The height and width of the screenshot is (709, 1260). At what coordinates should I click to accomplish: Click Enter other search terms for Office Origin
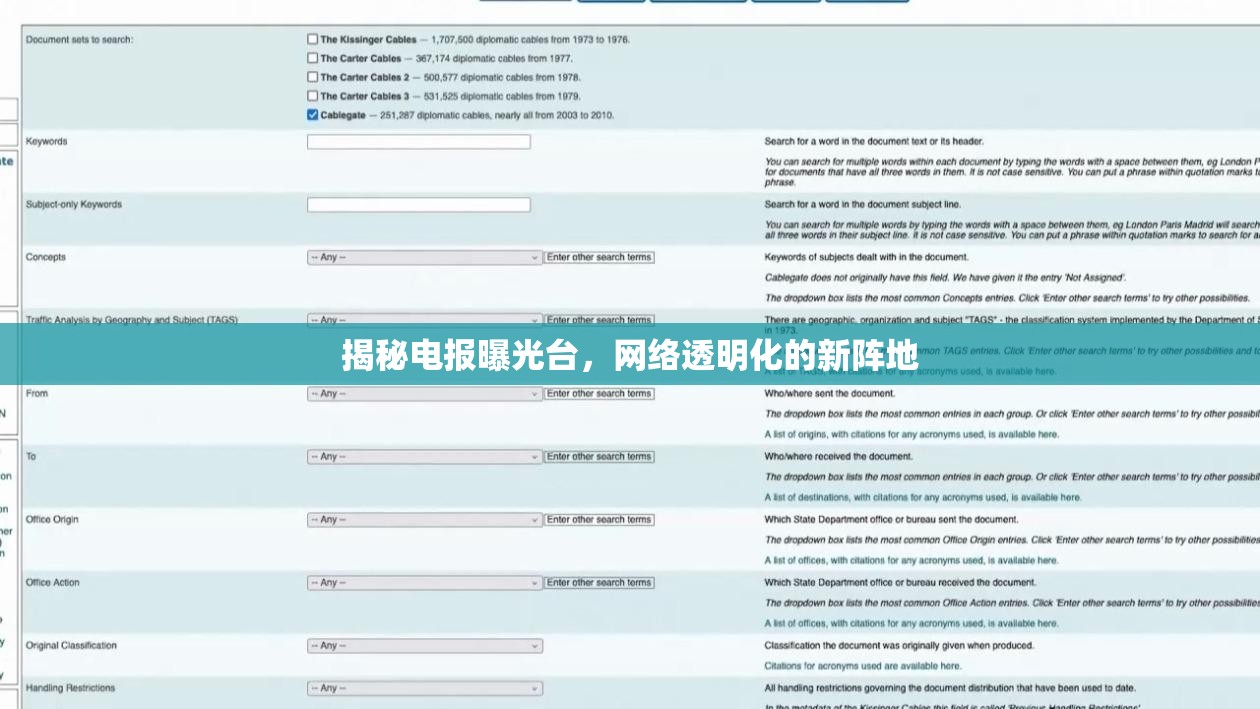[599, 520]
